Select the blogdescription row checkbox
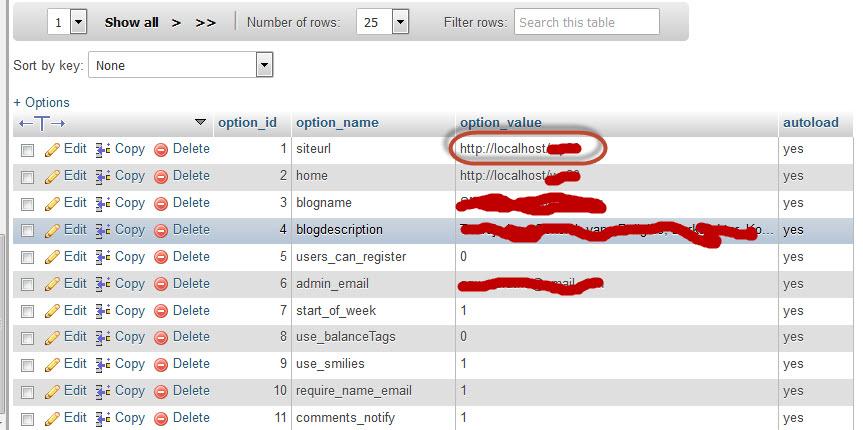 coord(28,231)
